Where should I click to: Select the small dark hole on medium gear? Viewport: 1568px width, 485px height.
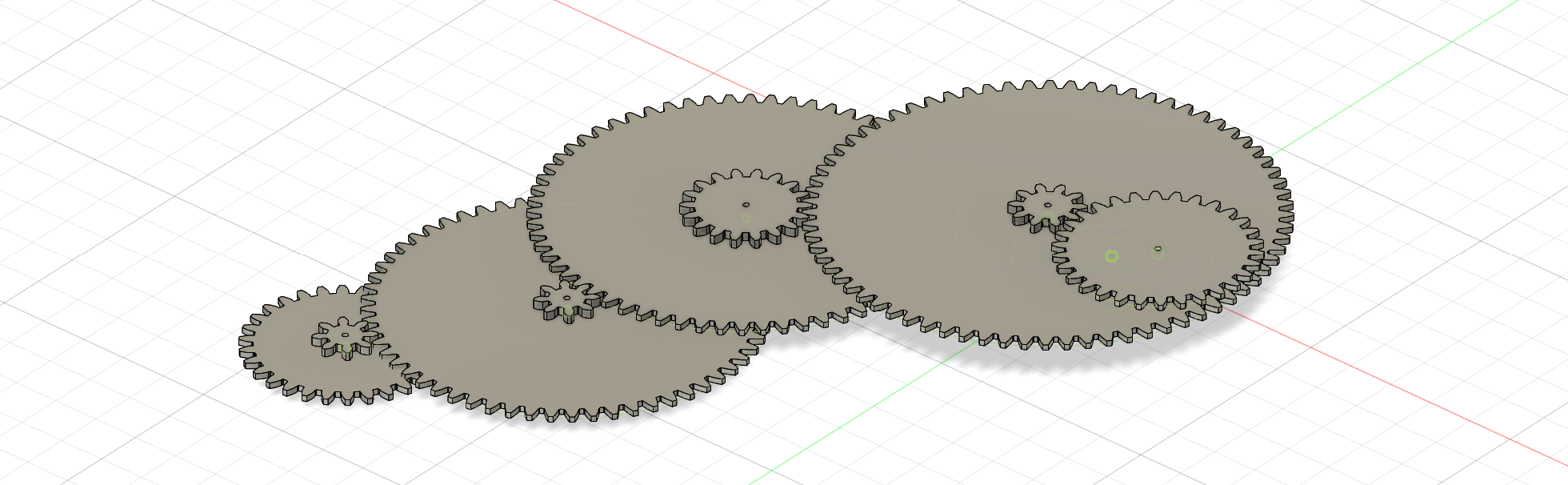pos(1158,248)
